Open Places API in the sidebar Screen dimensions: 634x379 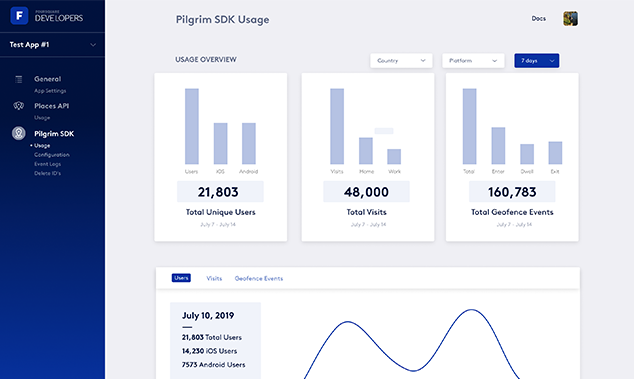(51, 106)
